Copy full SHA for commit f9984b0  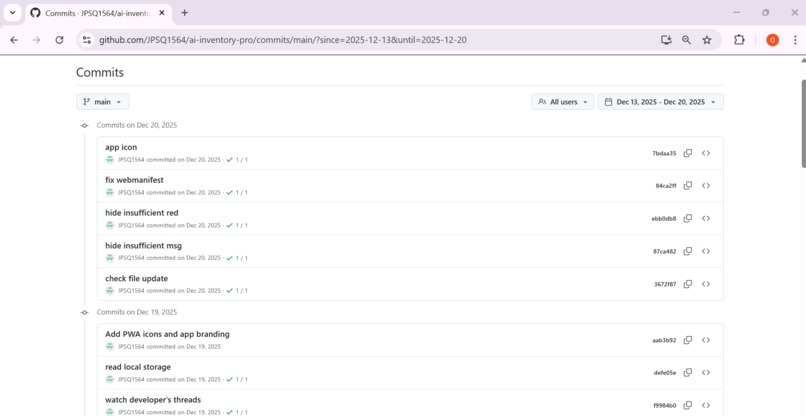pos(687,405)
